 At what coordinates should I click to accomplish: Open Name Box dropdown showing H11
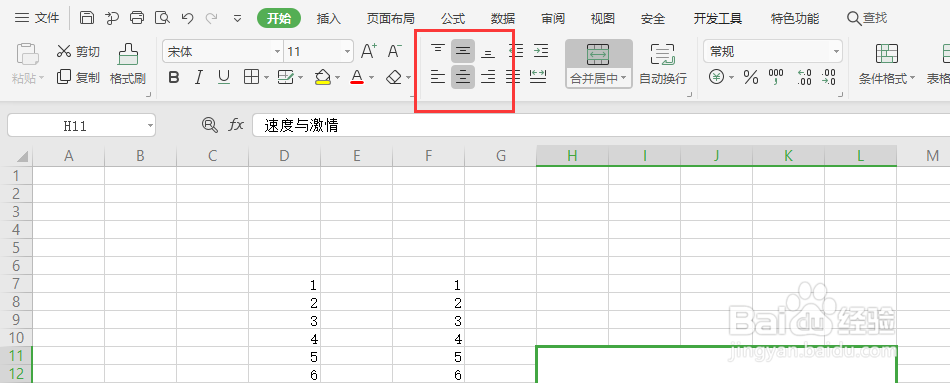[x=150, y=125]
